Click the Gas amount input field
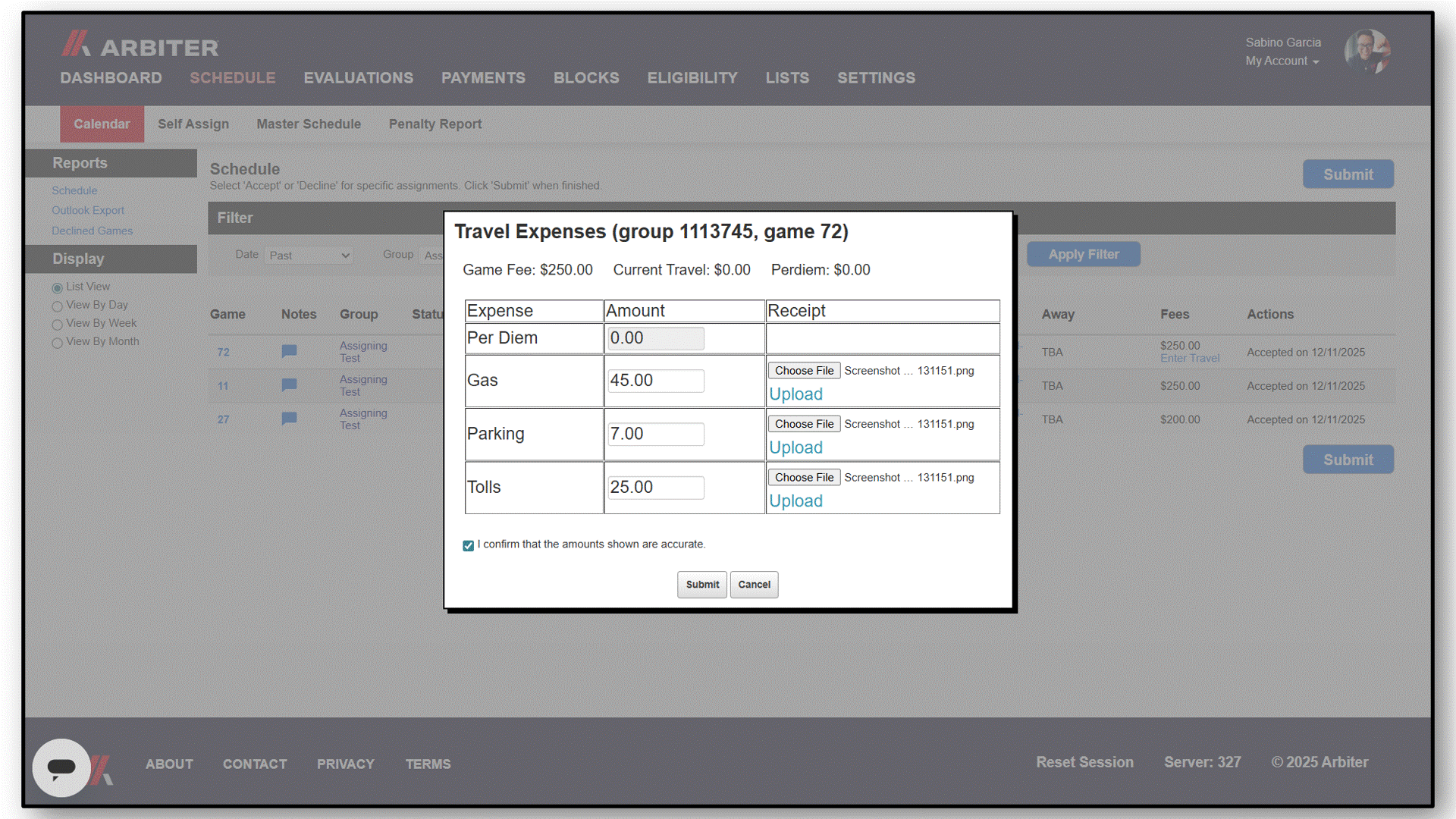This screenshot has height=819, width=1456. point(656,381)
